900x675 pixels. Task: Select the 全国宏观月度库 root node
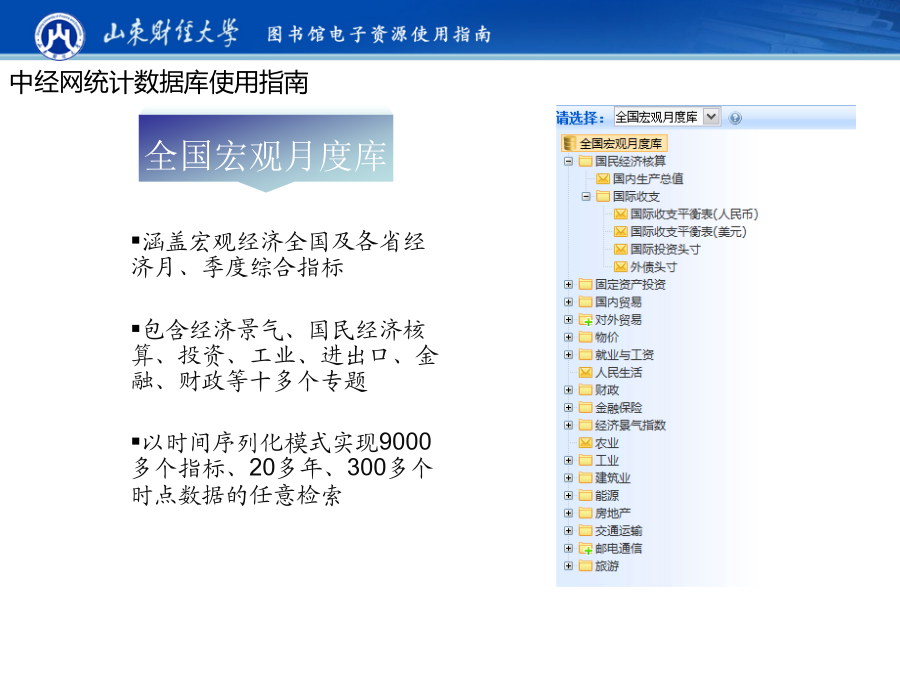[x=614, y=143]
